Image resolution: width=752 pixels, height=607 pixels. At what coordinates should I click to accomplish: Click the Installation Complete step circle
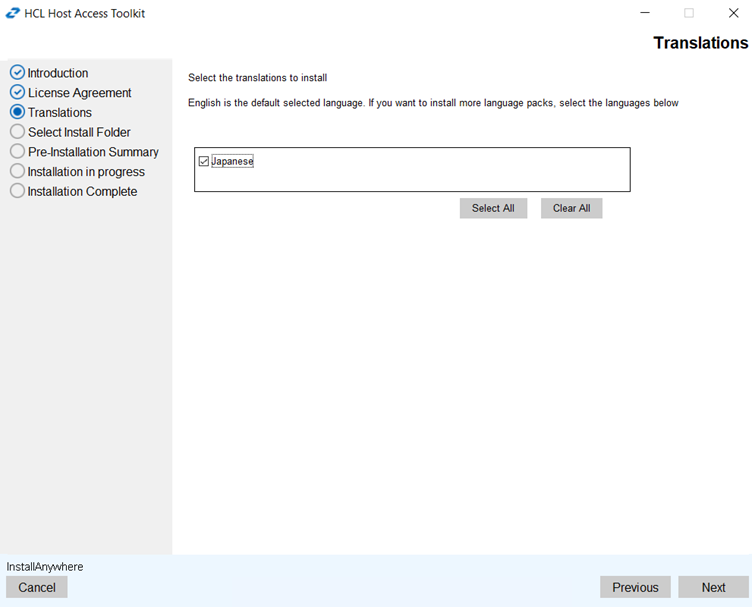[x=17, y=190]
